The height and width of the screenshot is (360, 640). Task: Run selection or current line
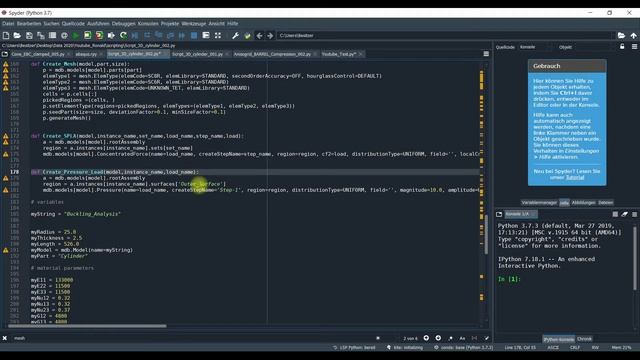pyautogui.click(x=111, y=36)
